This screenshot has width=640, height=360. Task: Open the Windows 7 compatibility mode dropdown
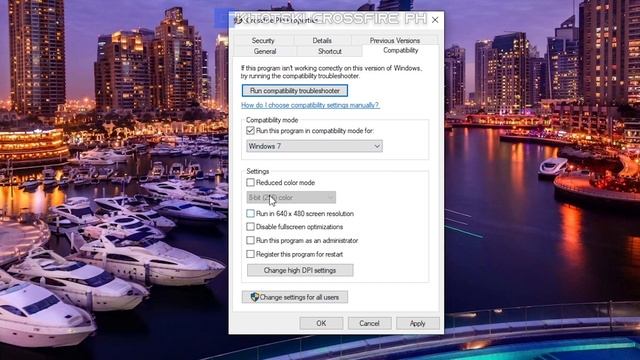314,146
